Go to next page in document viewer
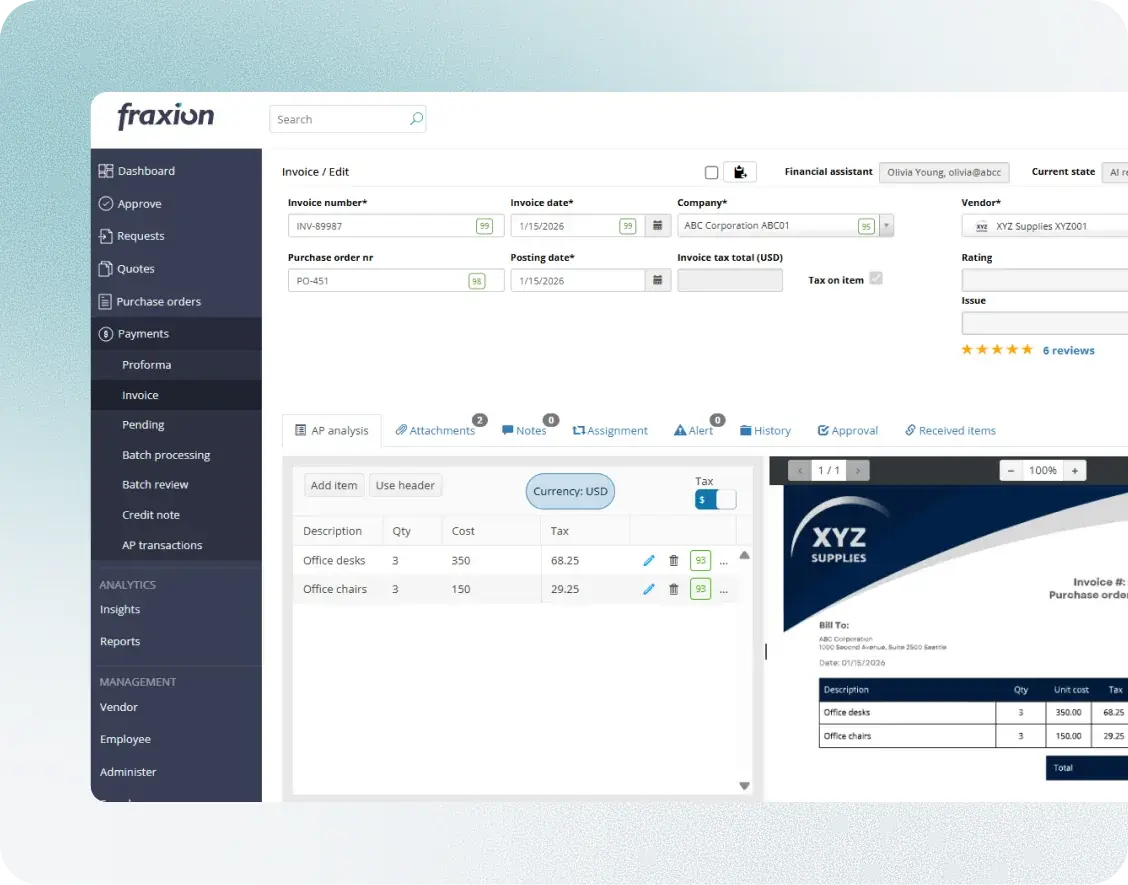 pos(858,471)
